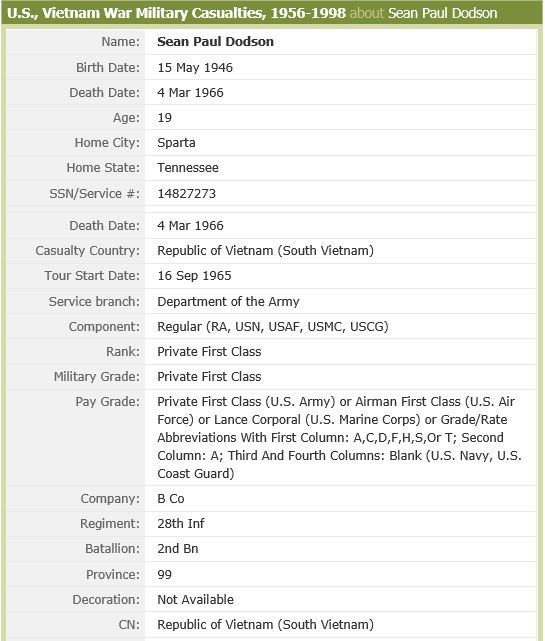Click the Component value Regular
545x641 pixels.
[x=273, y=327]
